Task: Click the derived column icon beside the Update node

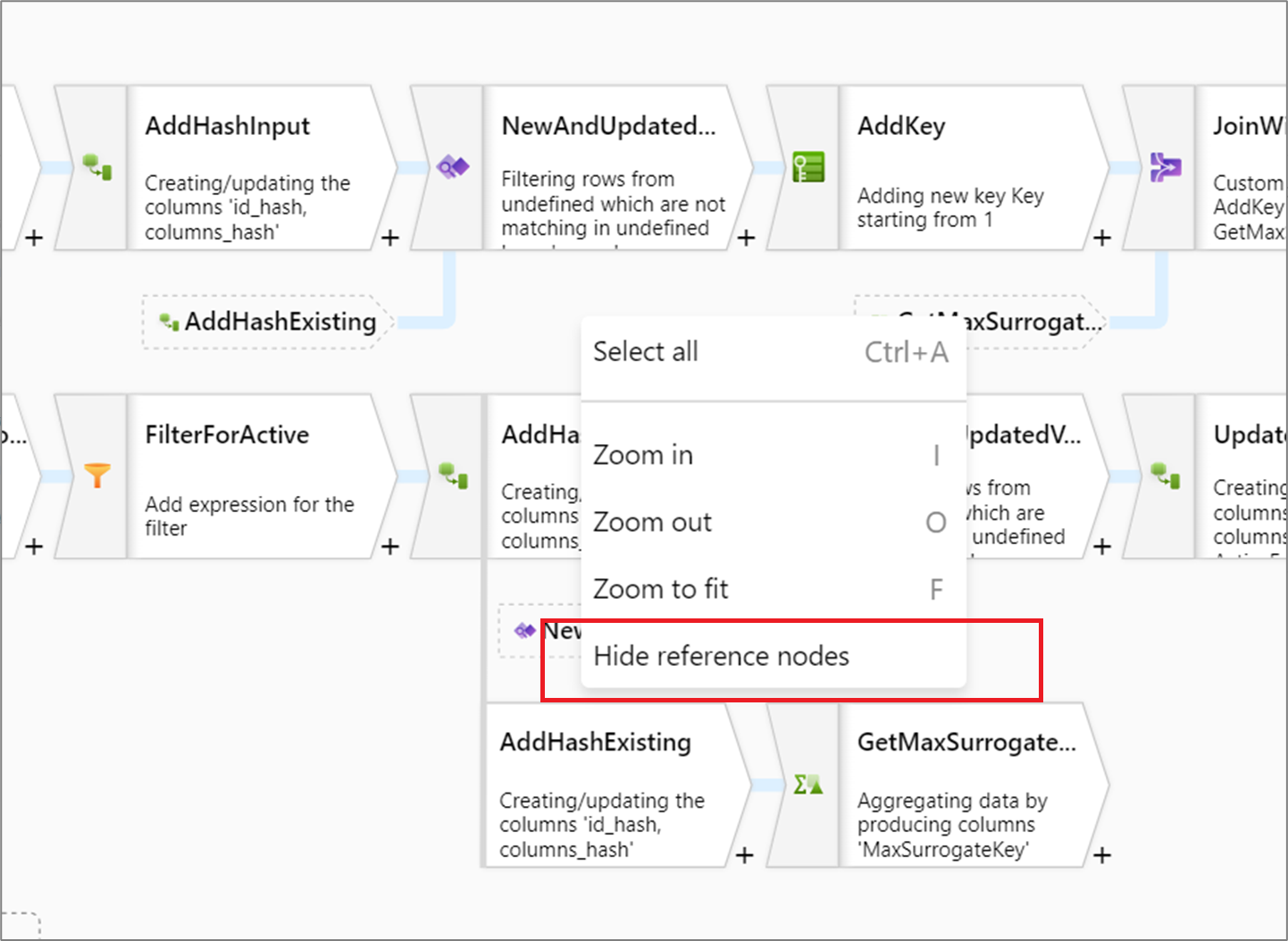Action: coord(1166,475)
